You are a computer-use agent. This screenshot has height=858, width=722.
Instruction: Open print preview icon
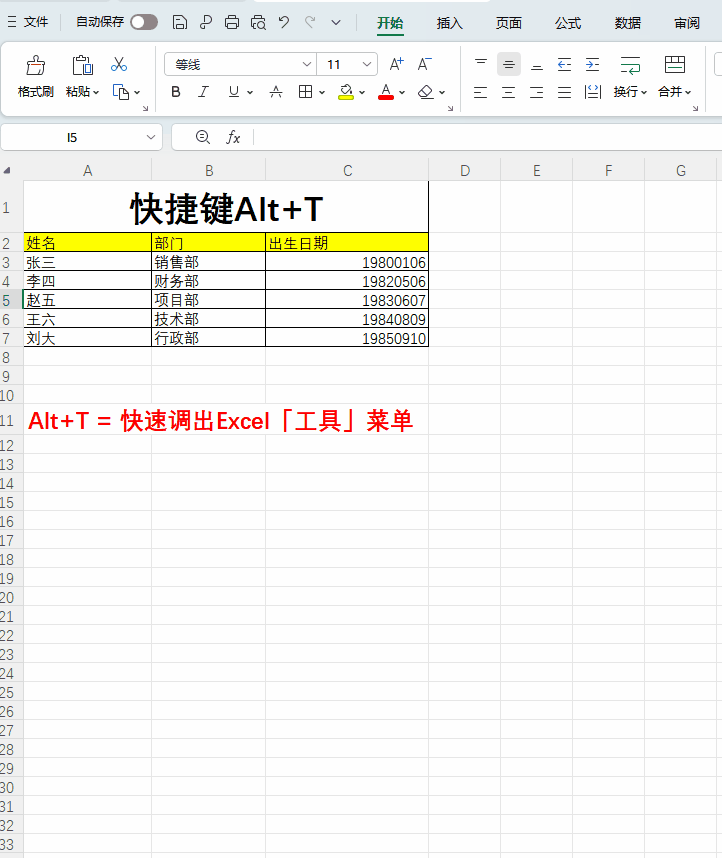258,22
